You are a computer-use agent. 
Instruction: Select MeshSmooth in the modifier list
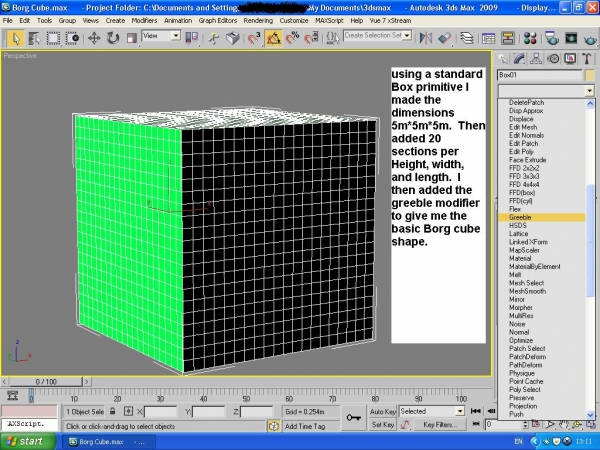tap(527, 291)
